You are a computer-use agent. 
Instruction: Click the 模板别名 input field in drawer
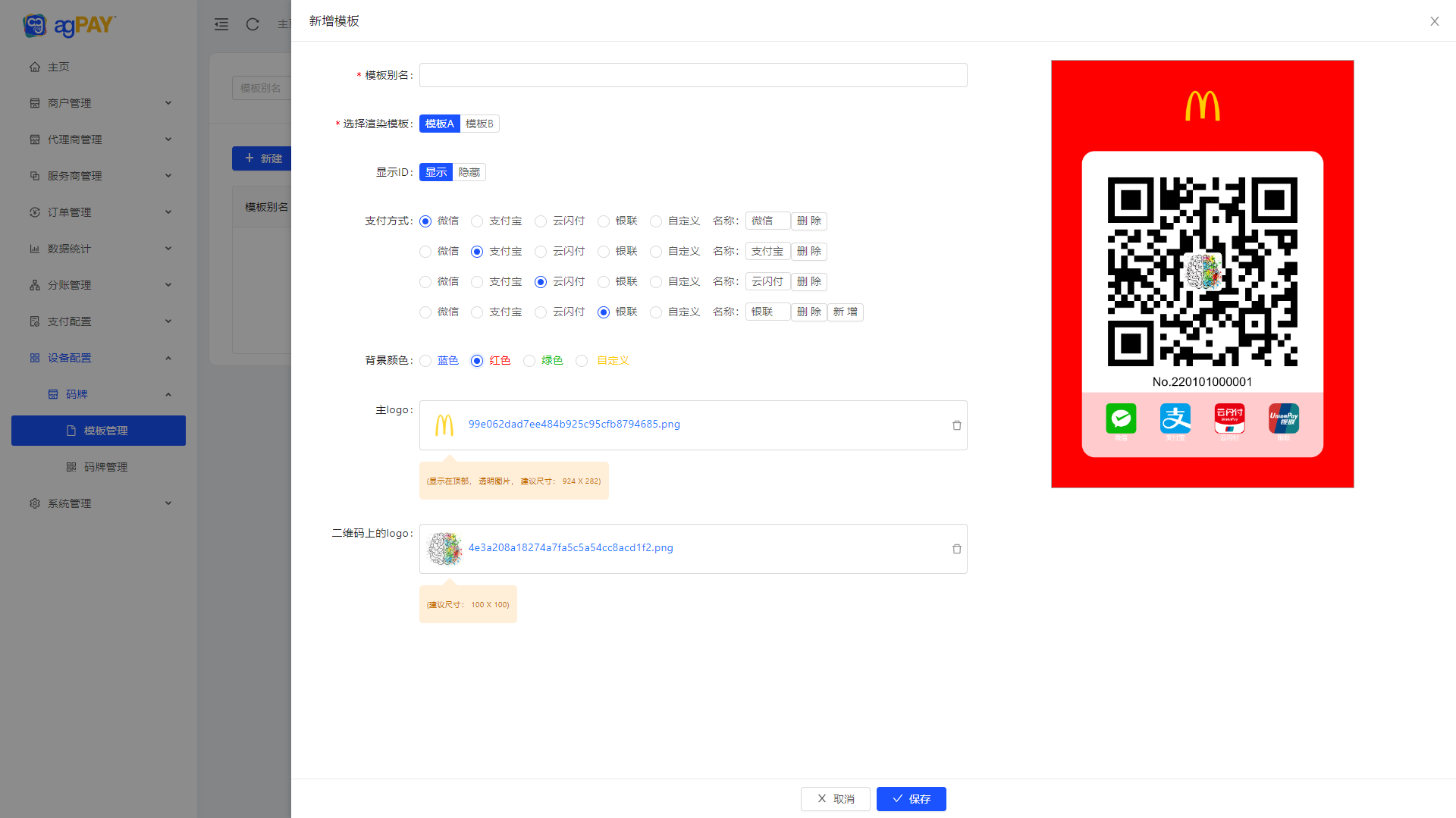pos(693,75)
